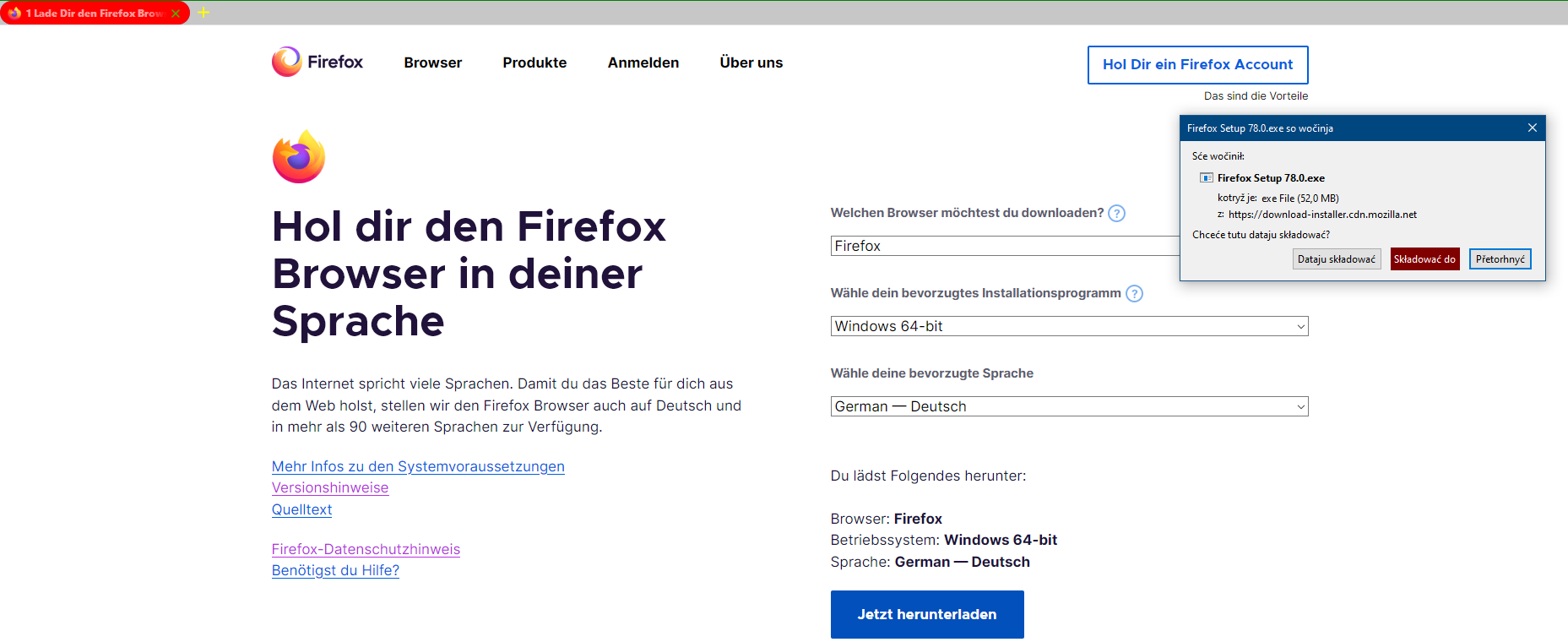This screenshot has width=1568, height=642.
Task: Expand the 'Windows 64-bit' installer dropdown
Action: (1069, 326)
